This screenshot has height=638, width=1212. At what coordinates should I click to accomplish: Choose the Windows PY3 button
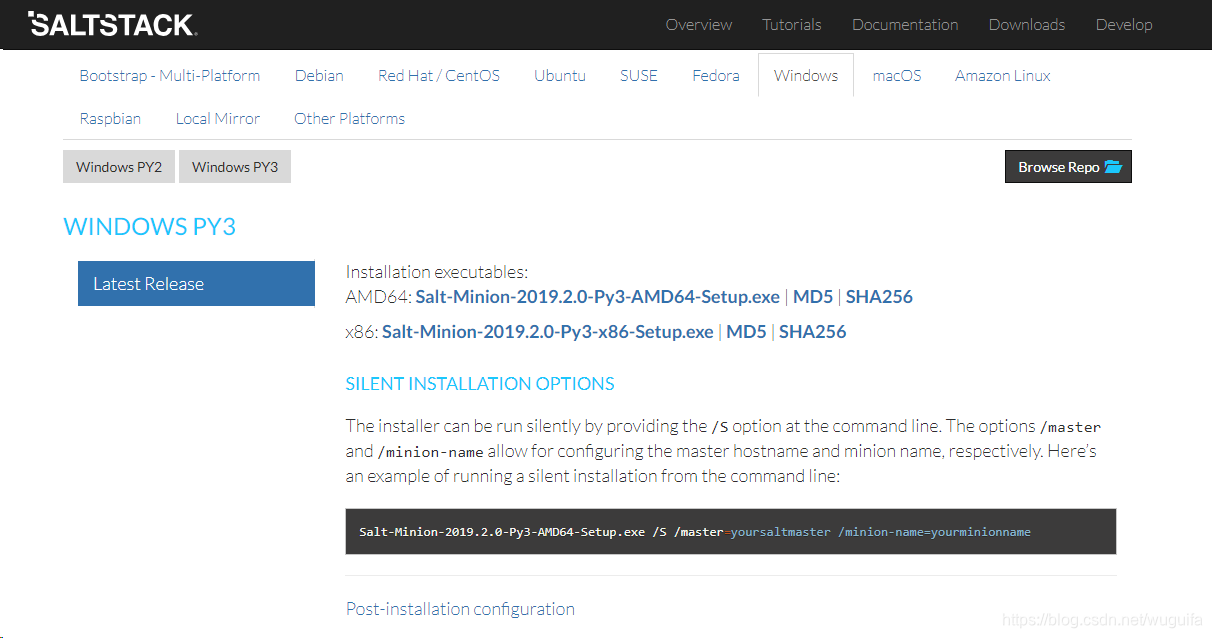click(235, 167)
